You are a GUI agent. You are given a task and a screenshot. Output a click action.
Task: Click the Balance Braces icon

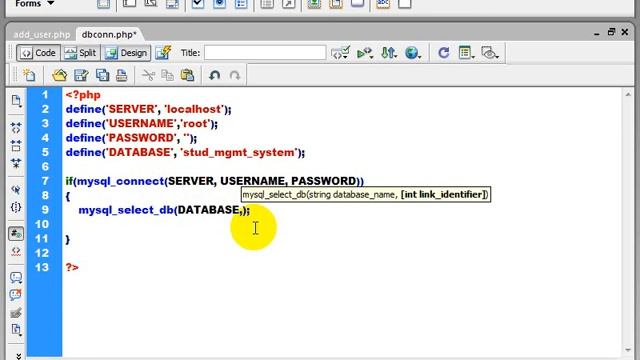[x=16, y=207]
